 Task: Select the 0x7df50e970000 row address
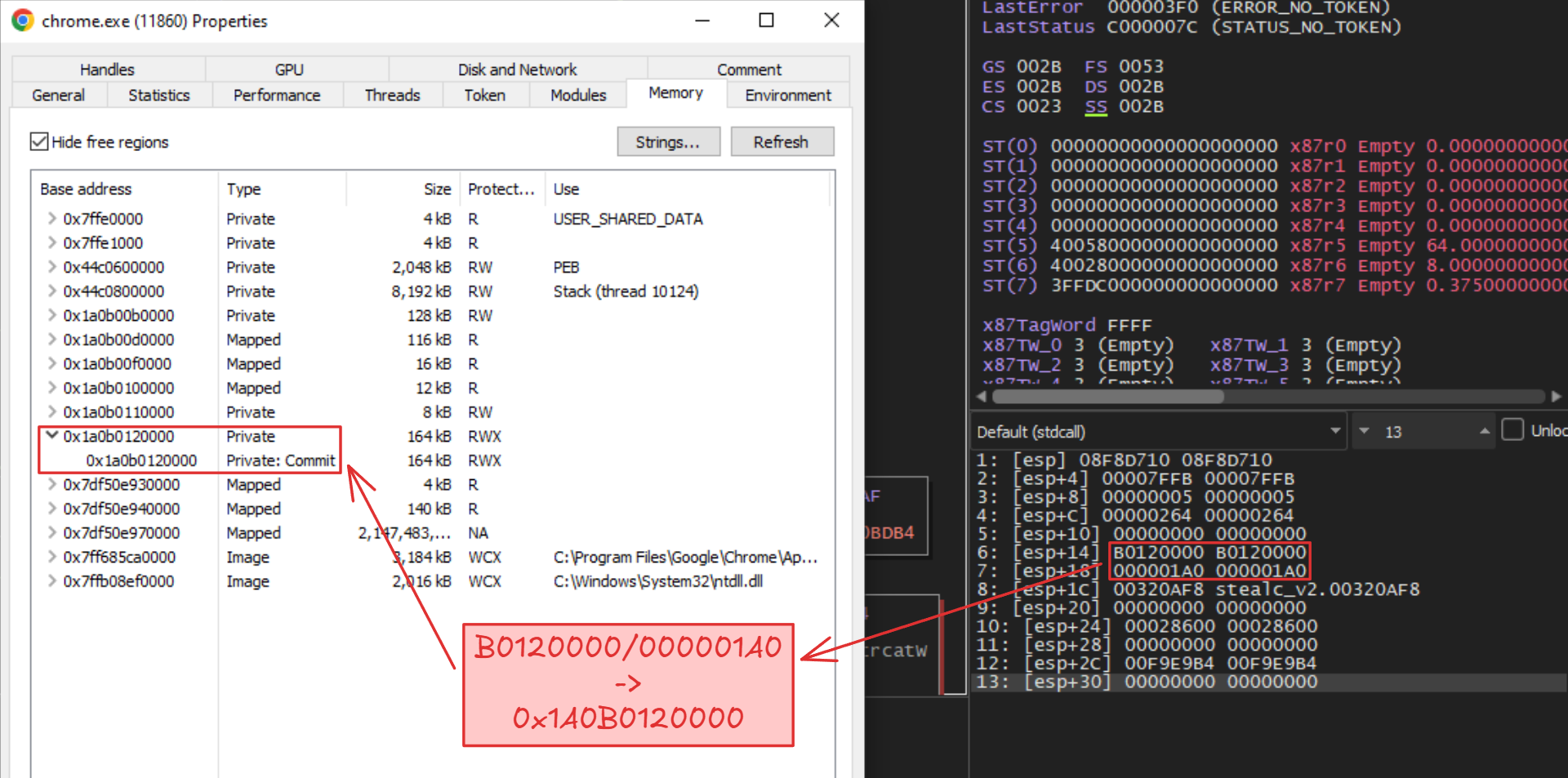click(x=121, y=532)
